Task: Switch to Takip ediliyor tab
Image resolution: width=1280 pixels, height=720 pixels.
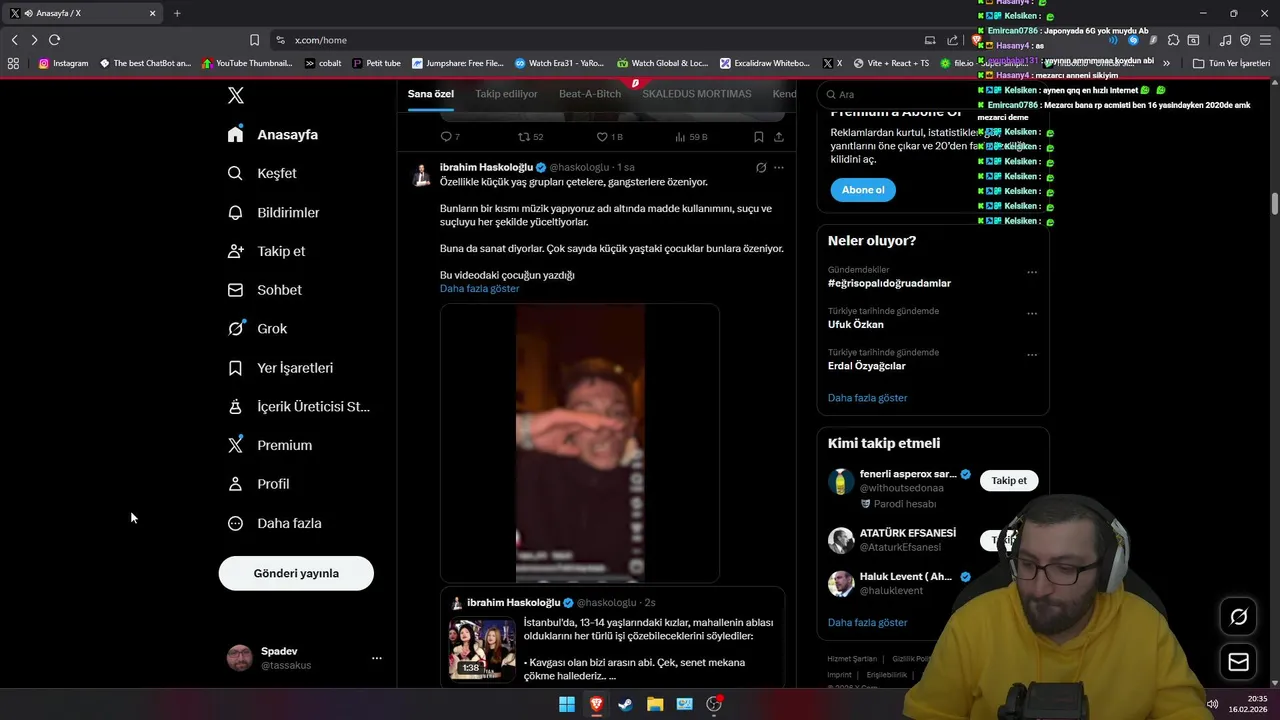Action: 506,94
